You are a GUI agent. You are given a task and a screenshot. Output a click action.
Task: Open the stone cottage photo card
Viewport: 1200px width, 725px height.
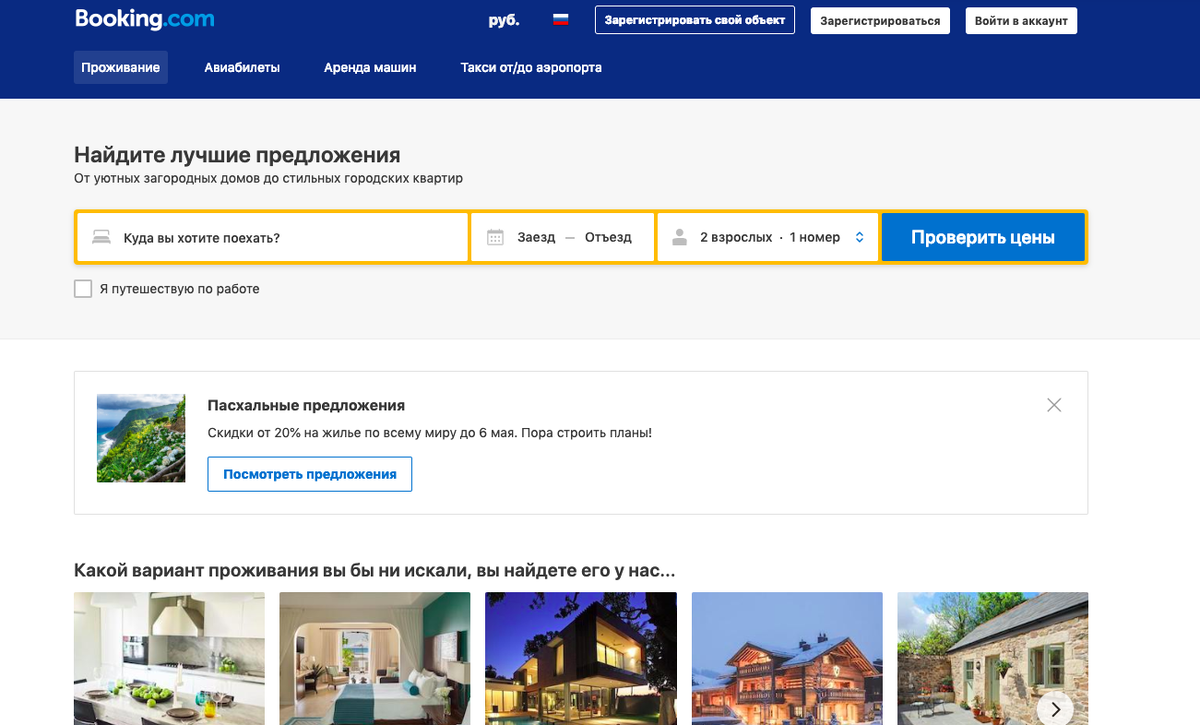(992, 658)
